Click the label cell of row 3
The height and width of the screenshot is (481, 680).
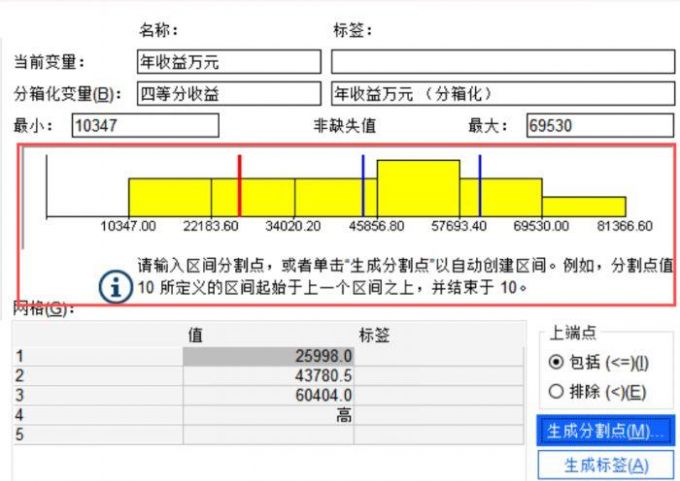point(439,395)
